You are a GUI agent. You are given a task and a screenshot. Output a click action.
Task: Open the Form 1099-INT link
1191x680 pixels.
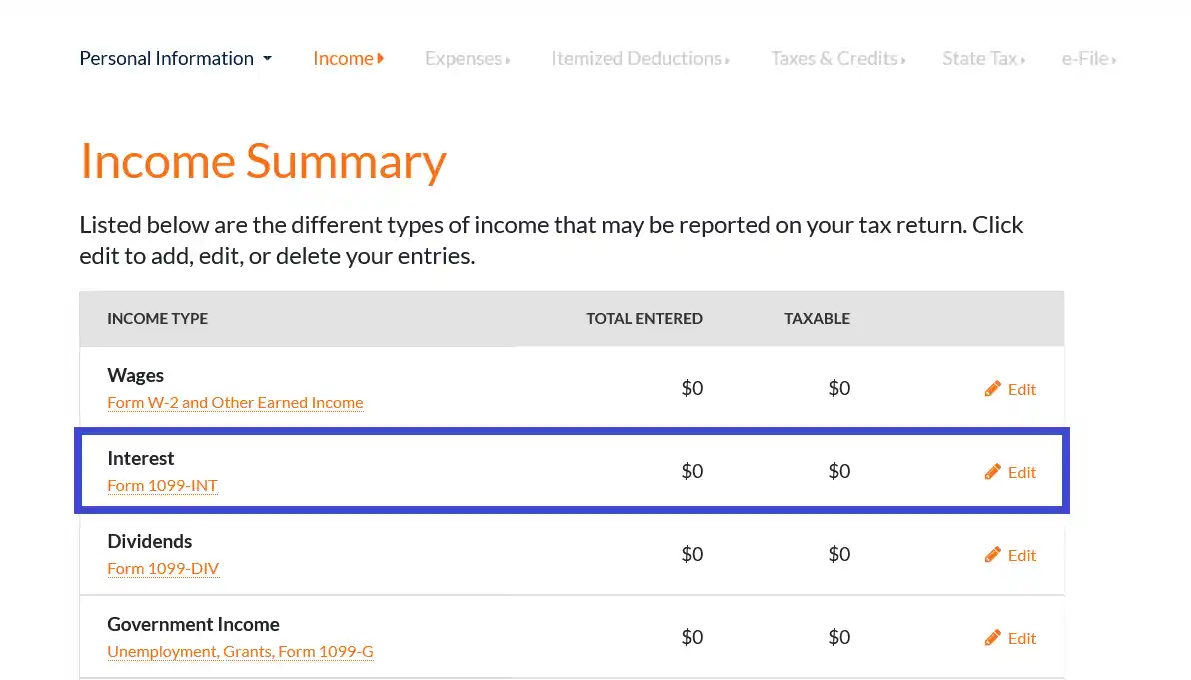click(162, 485)
